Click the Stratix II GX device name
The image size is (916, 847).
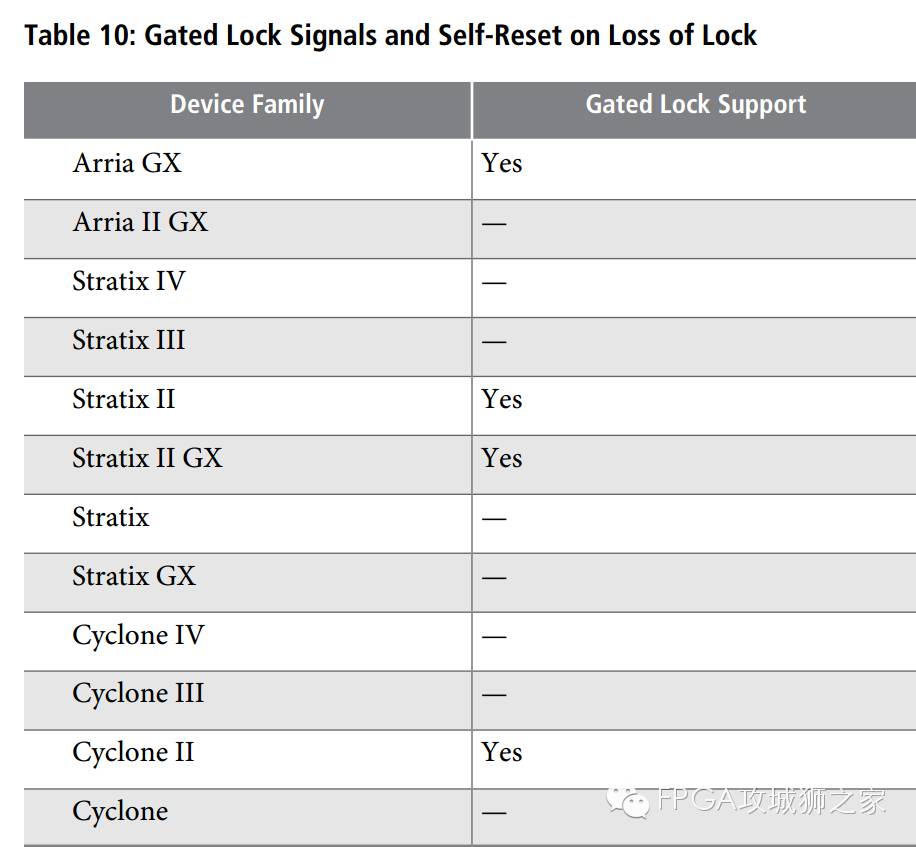pos(148,458)
